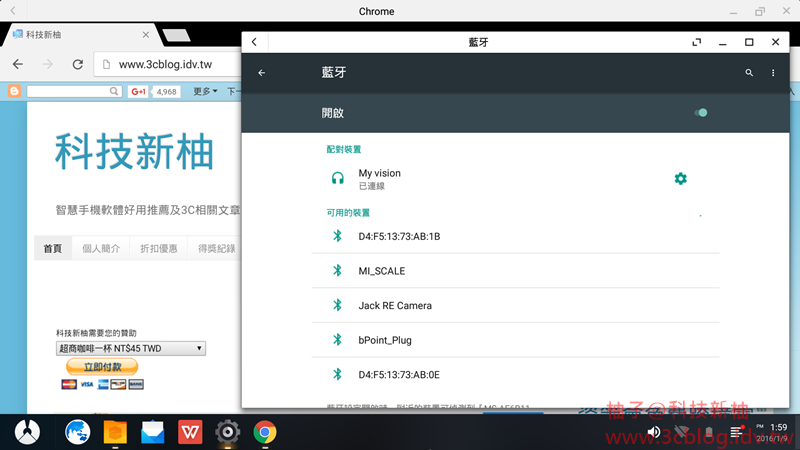Reload the page in Chrome

coord(78,64)
